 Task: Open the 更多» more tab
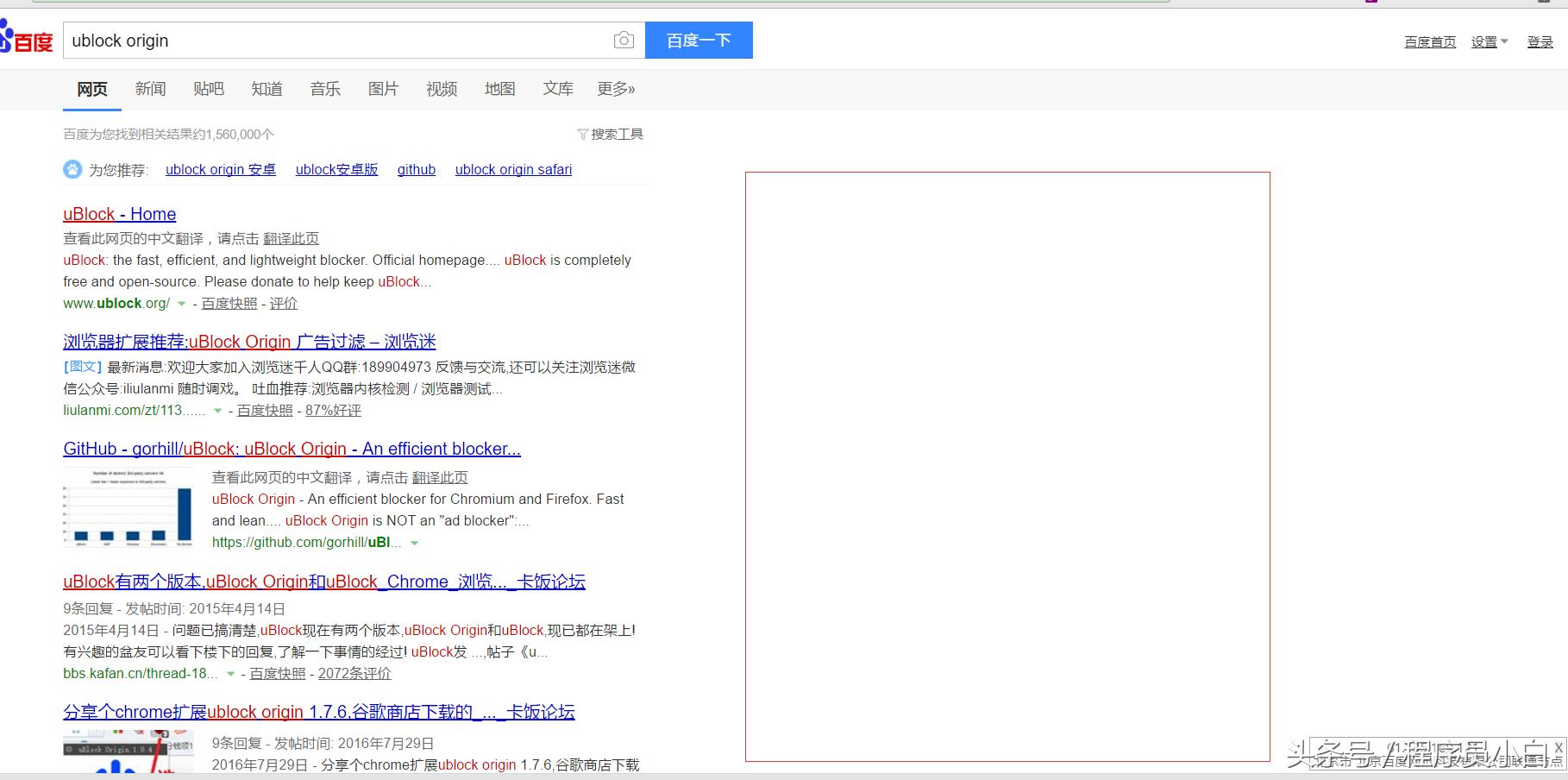[616, 89]
